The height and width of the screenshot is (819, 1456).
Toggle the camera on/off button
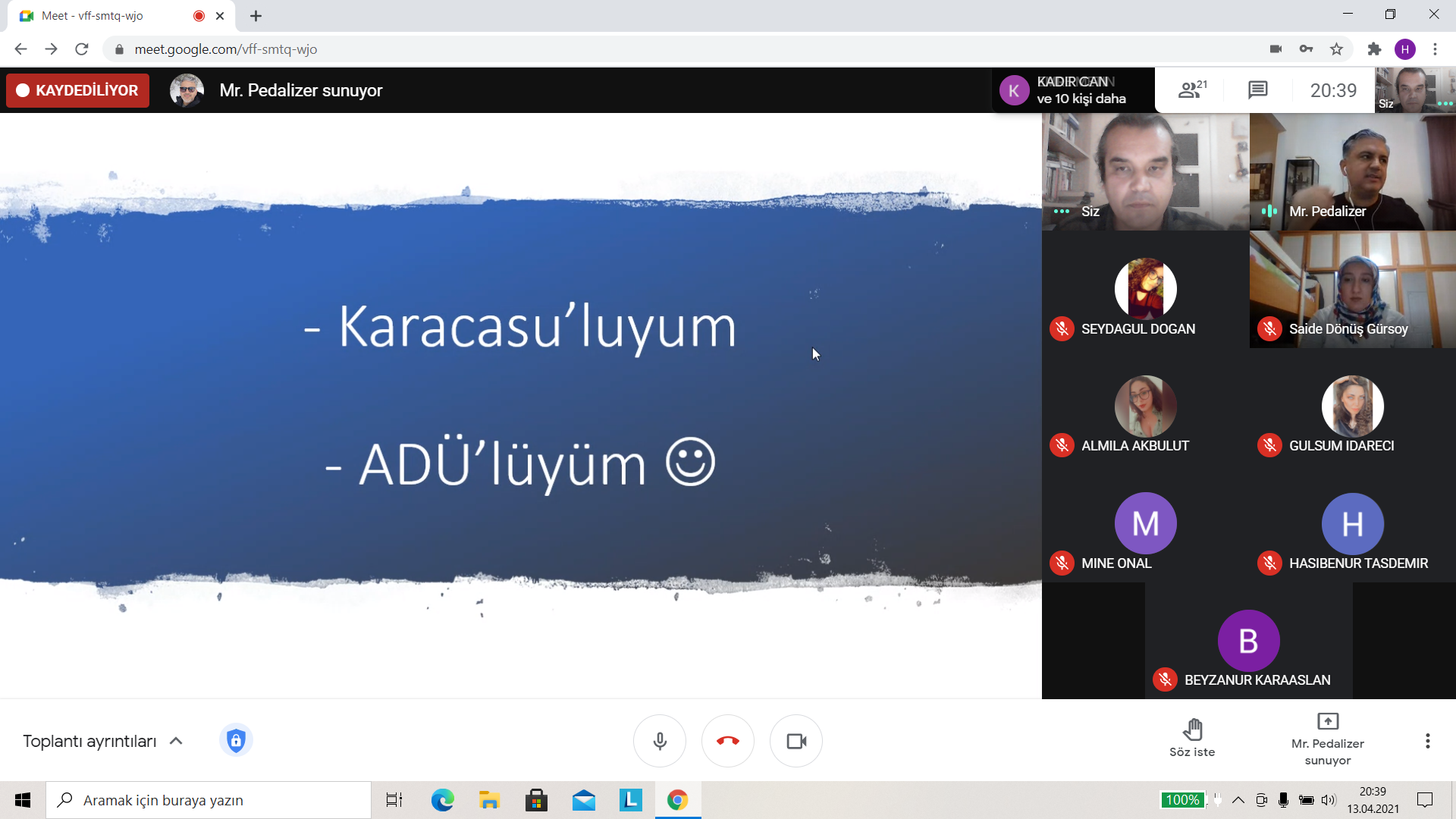click(796, 741)
